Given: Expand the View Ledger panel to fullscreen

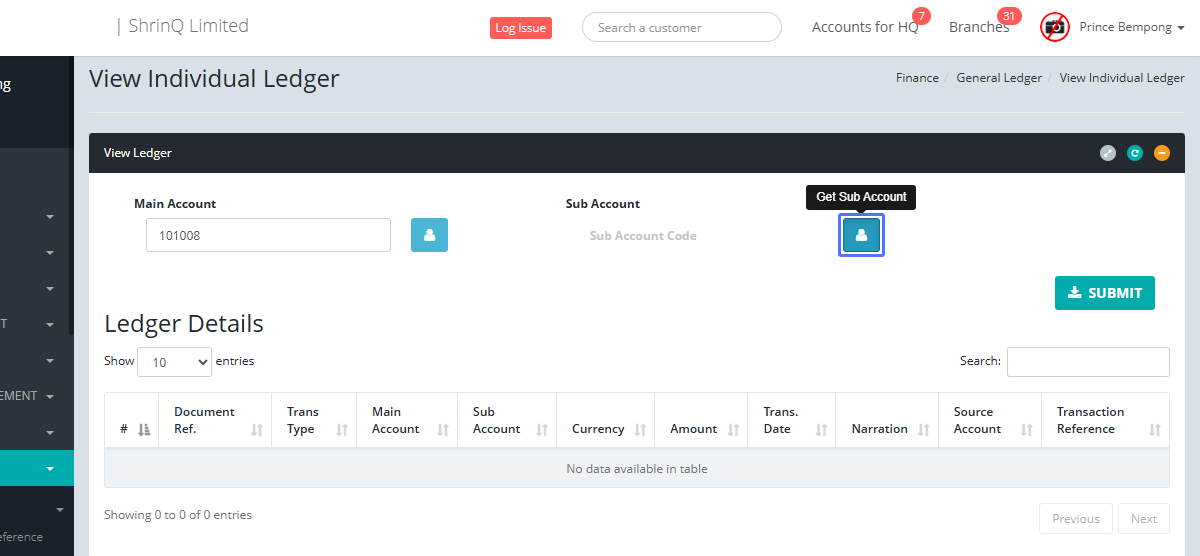Looking at the screenshot, I should (1108, 153).
